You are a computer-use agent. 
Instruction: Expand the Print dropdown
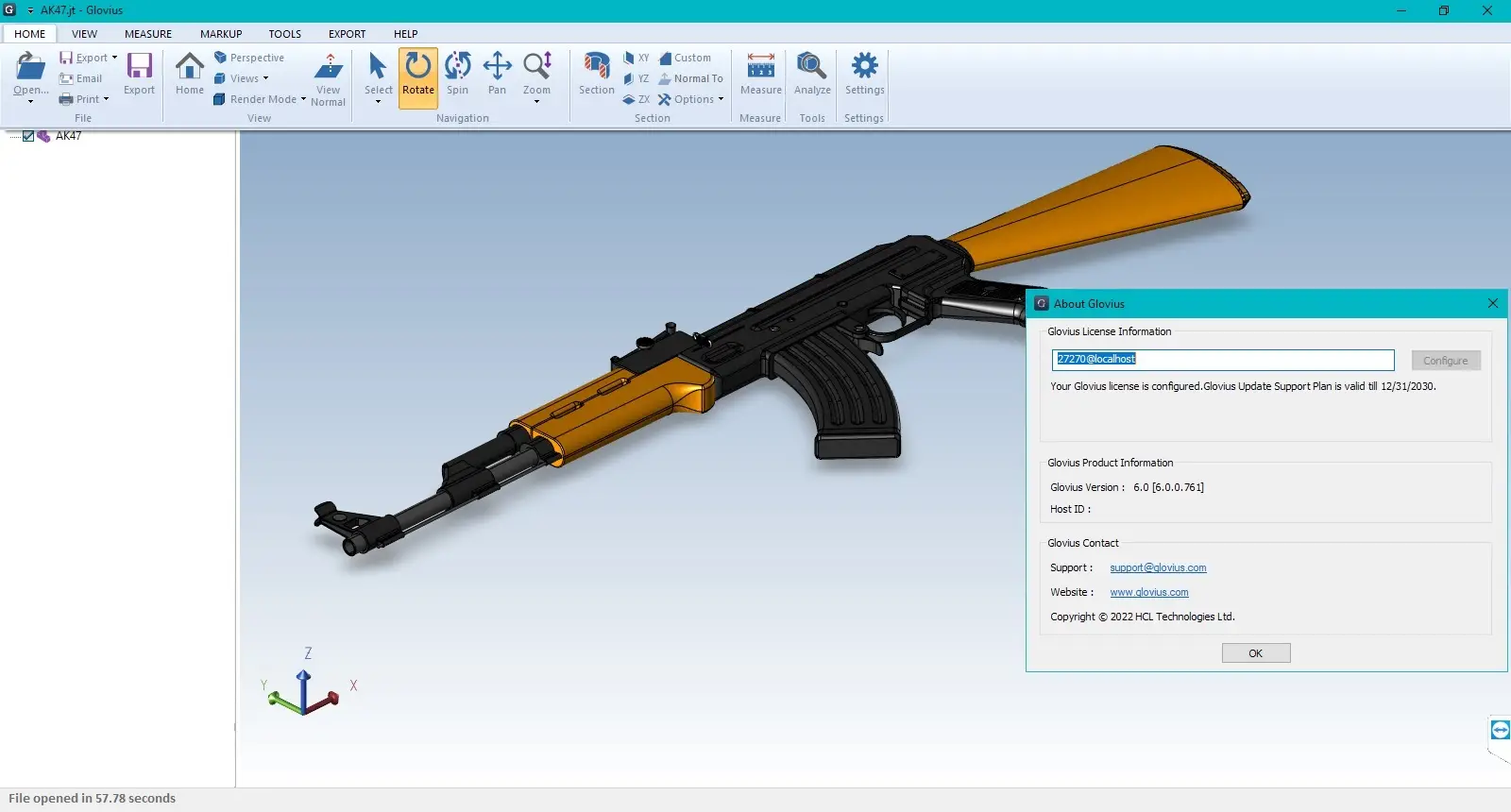(106, 99)
